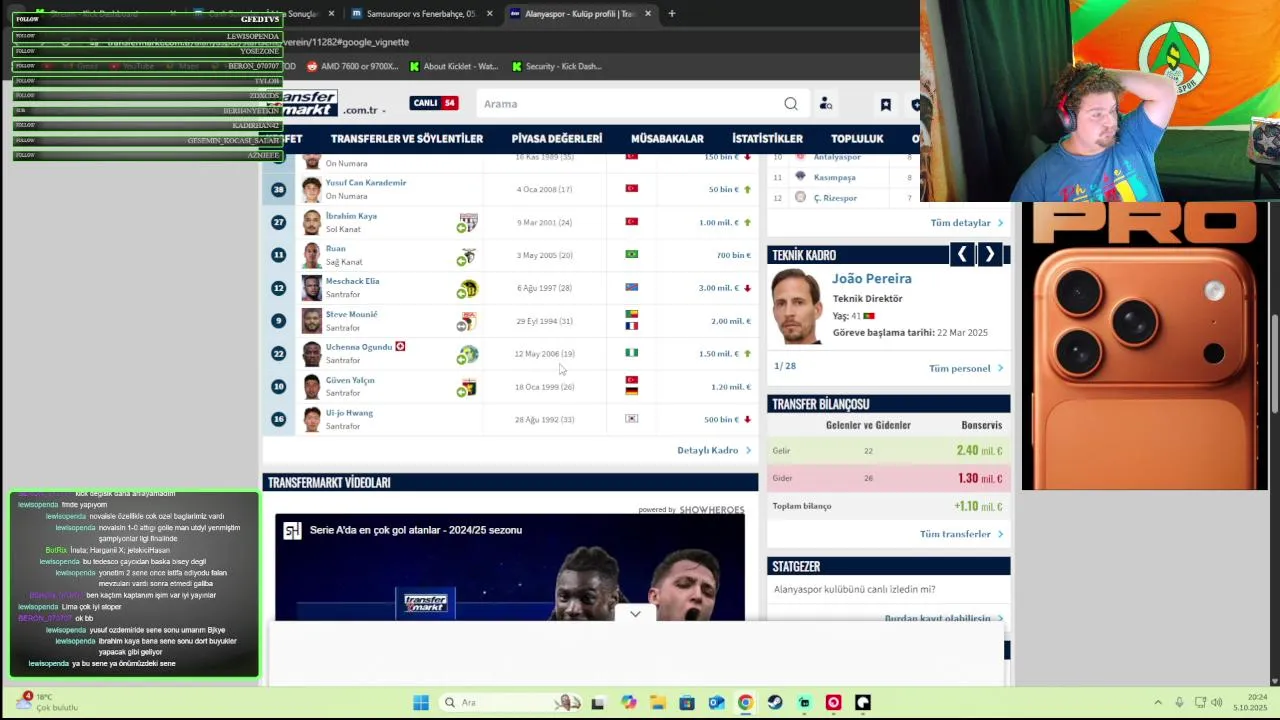1280x720 pixels.
Task: Click the club badge in İbrahim Kaya row
Action: (x=467, y=222)
